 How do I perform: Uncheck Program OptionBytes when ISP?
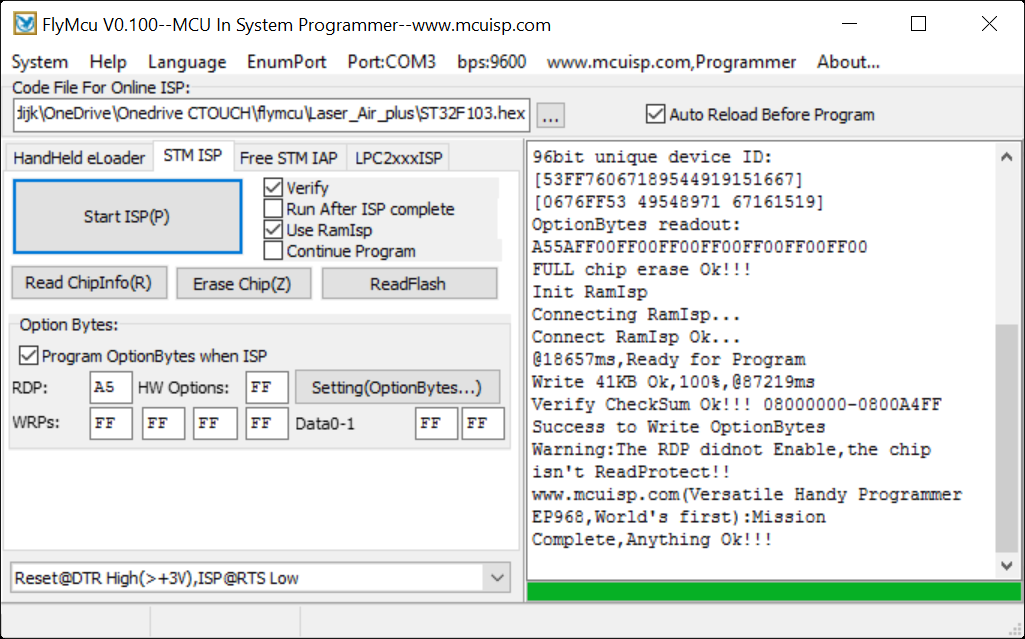(29, 356)
